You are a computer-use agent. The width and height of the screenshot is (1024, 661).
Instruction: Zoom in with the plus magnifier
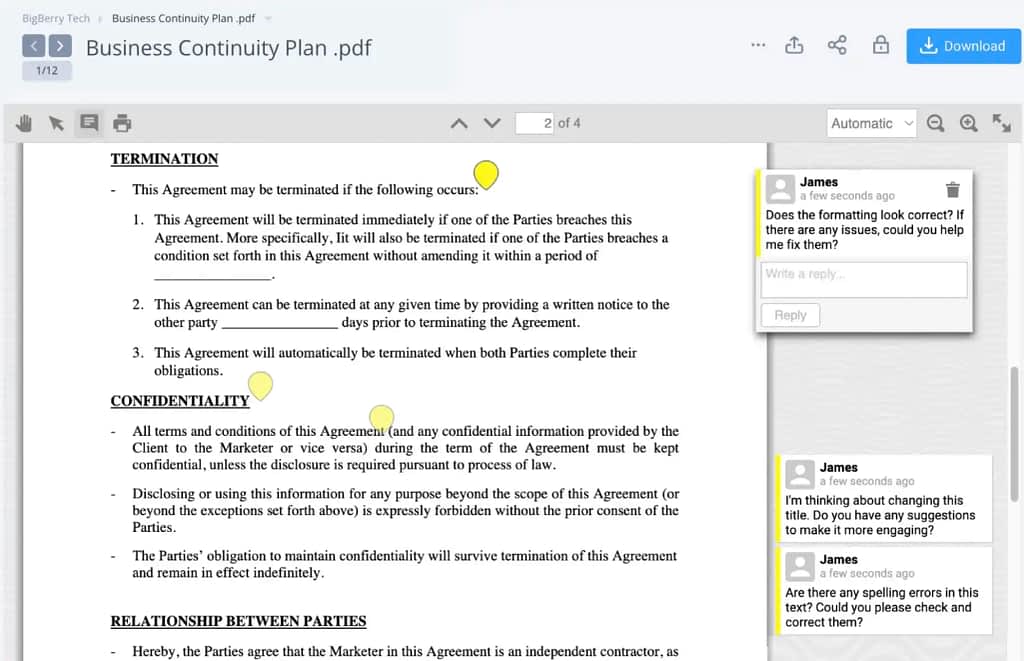968,123
